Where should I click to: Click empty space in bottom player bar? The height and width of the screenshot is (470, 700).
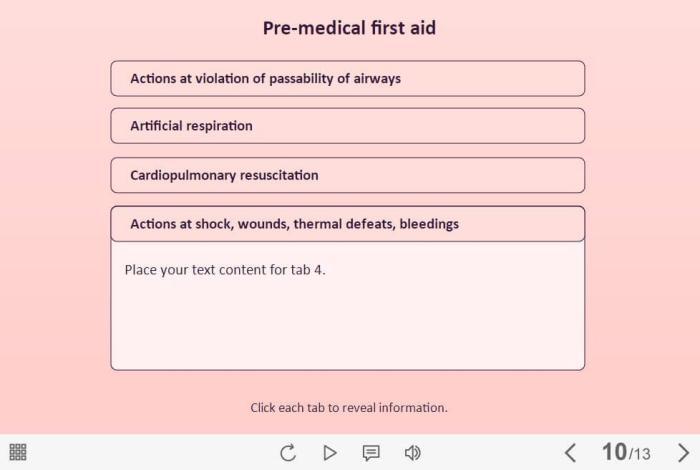(150, 452)
